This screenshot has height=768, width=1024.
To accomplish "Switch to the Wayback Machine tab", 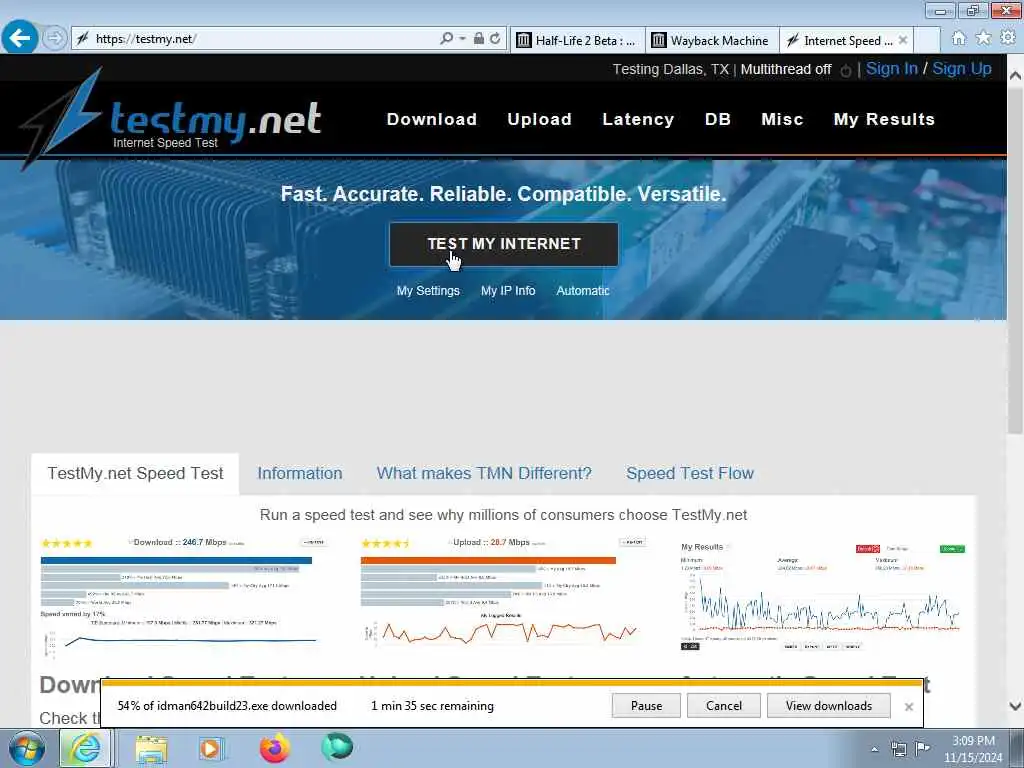I will pos(712,40).
